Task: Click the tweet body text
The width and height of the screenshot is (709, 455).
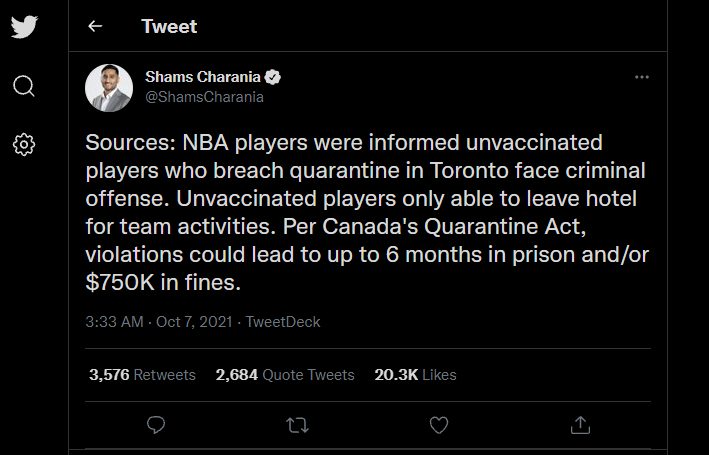Action: pos(366,213)
